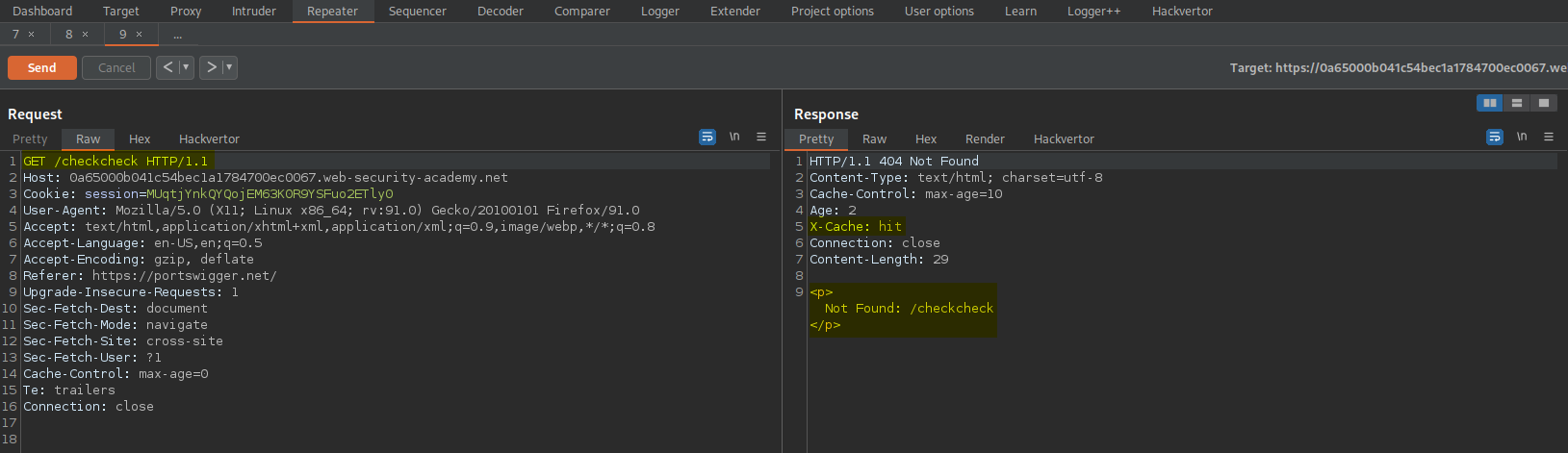Add new Repeater tab via ellipsis
This screenshot has height=453, width=1568.
(x=177, y=35)
